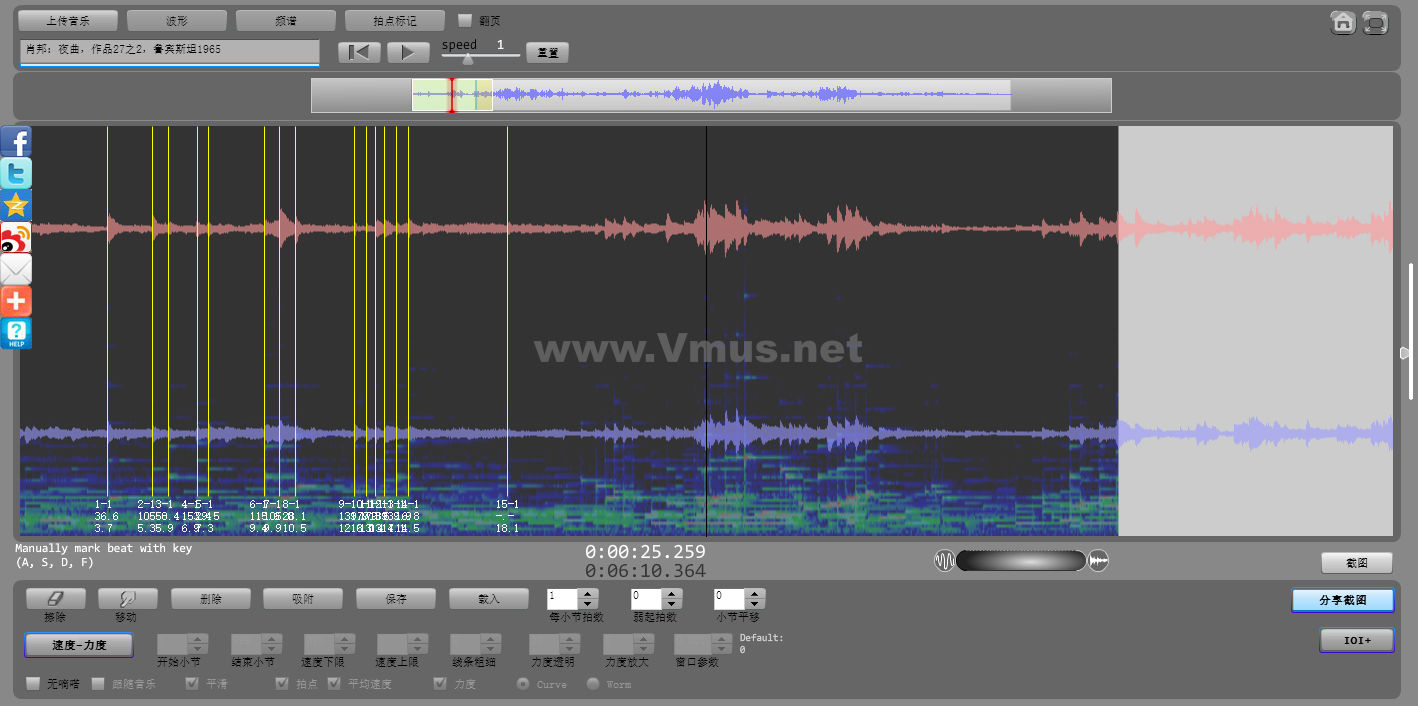Select the eraser (擦除) tool
The image size is (1418, 706).
[x=55, y=598]
